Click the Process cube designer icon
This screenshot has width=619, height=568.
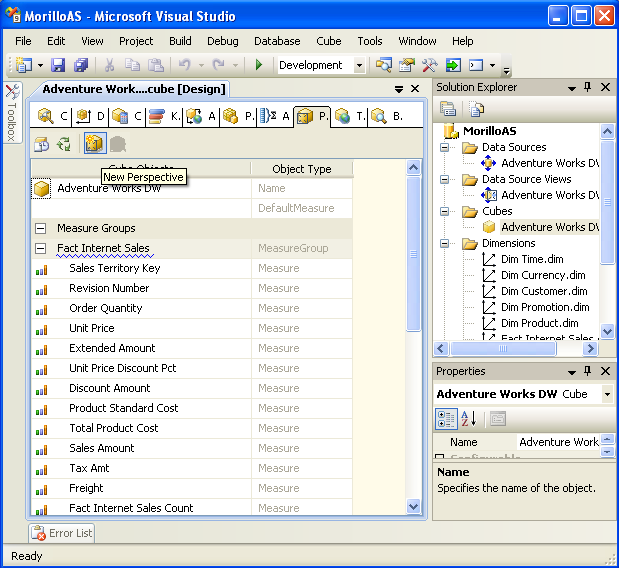point(41,144)
